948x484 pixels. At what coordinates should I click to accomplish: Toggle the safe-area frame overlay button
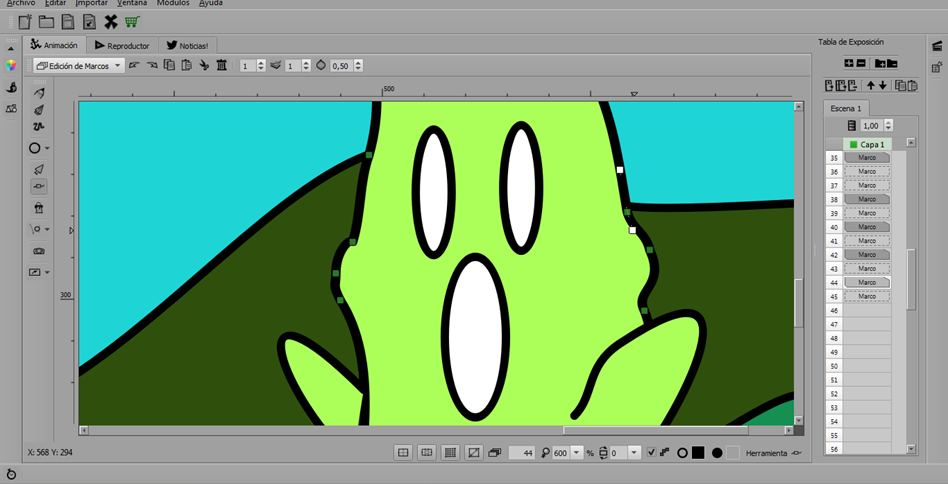tap(427, 453)
